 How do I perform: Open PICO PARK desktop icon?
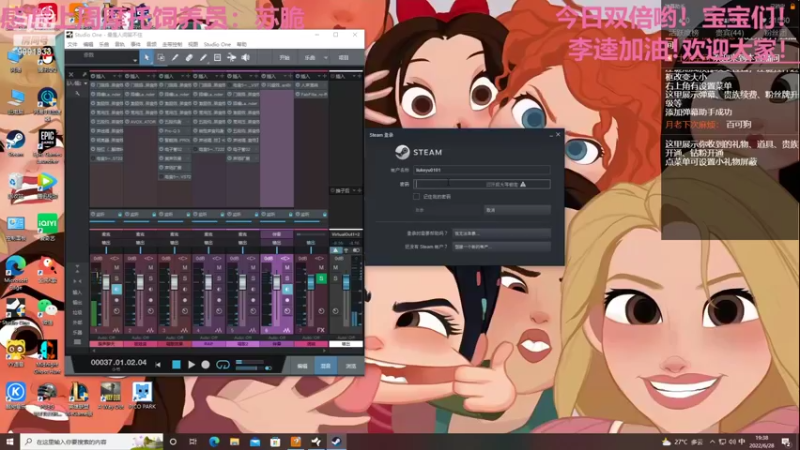[x=142, y=396]
